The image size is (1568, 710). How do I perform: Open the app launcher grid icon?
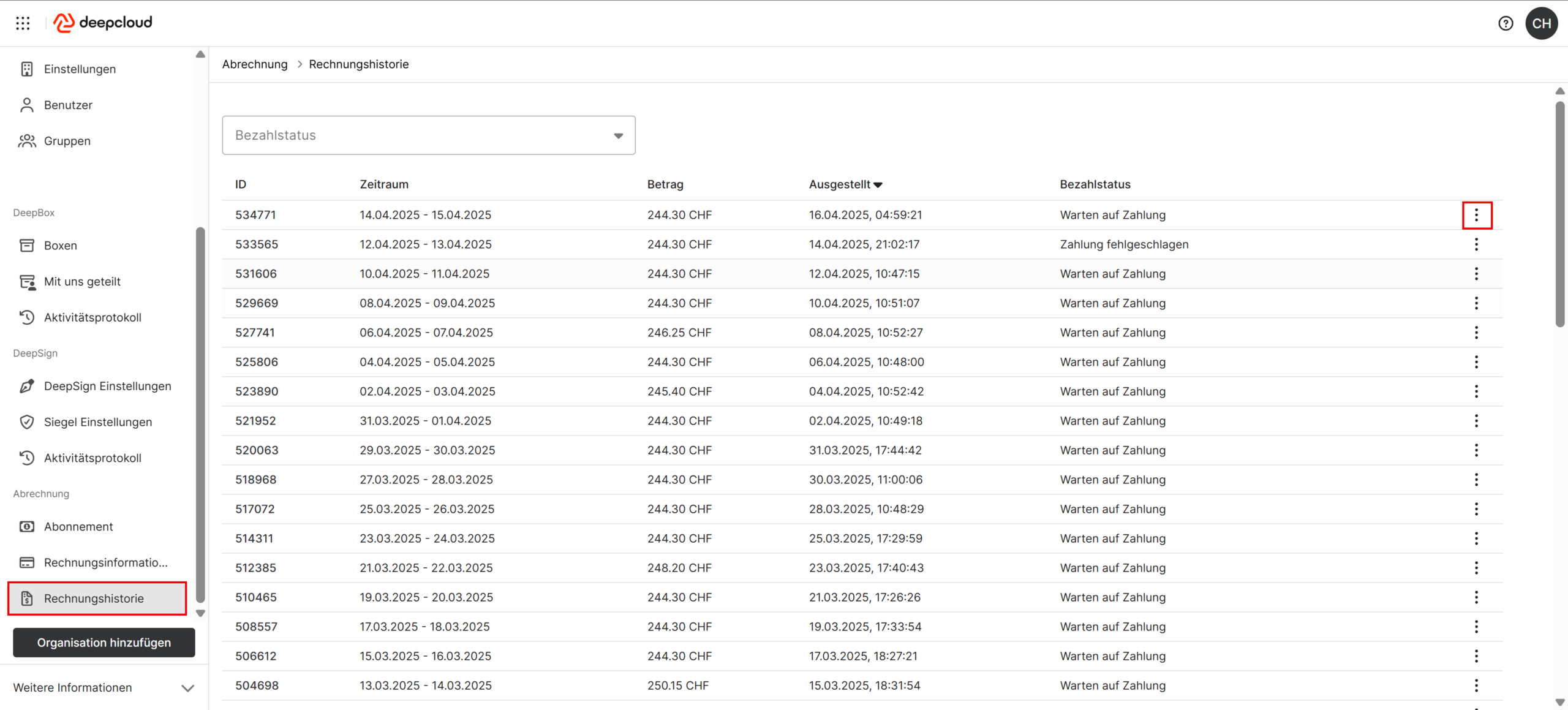(23, 23)
